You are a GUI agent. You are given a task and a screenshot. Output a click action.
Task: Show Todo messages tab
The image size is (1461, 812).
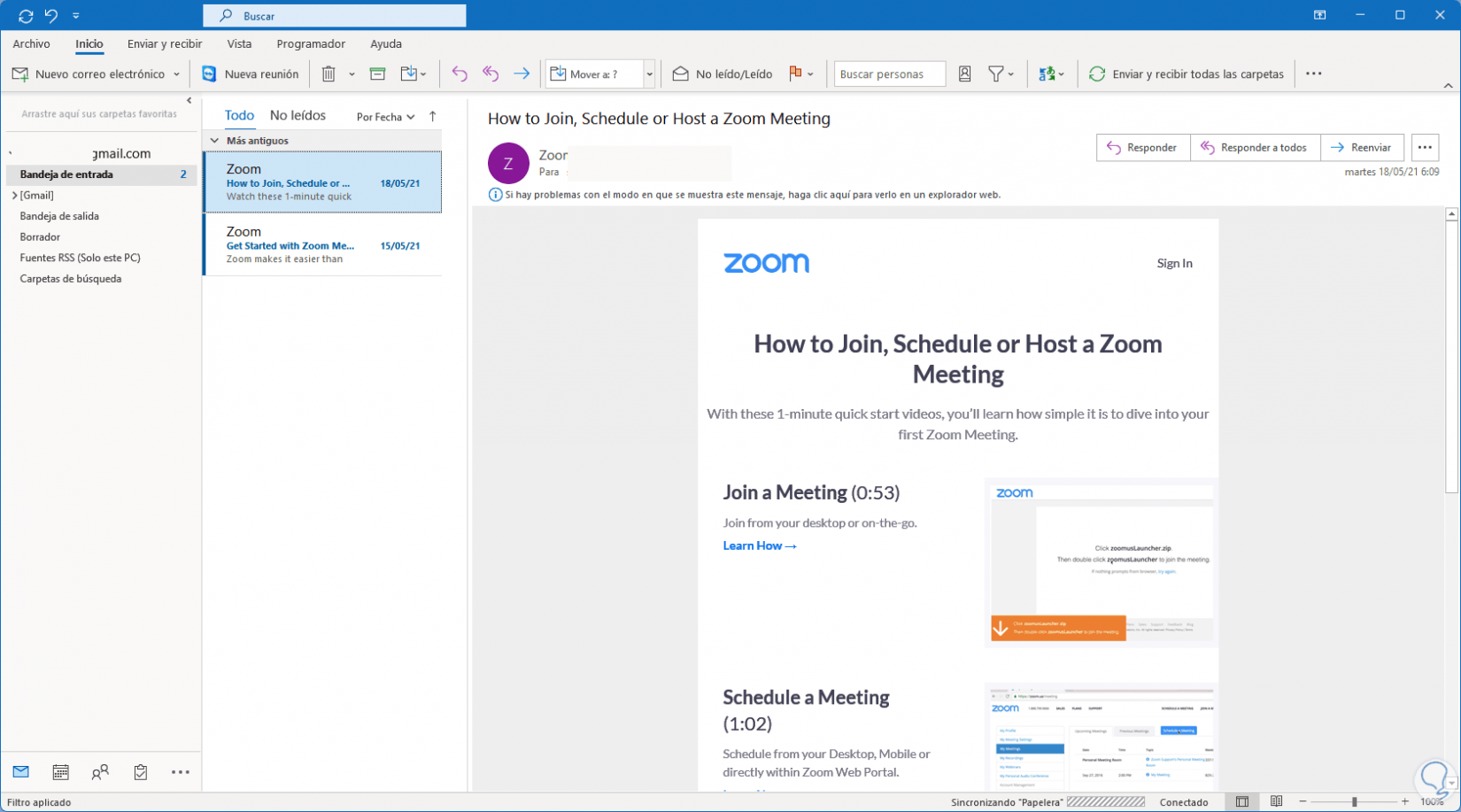point(239,116)
